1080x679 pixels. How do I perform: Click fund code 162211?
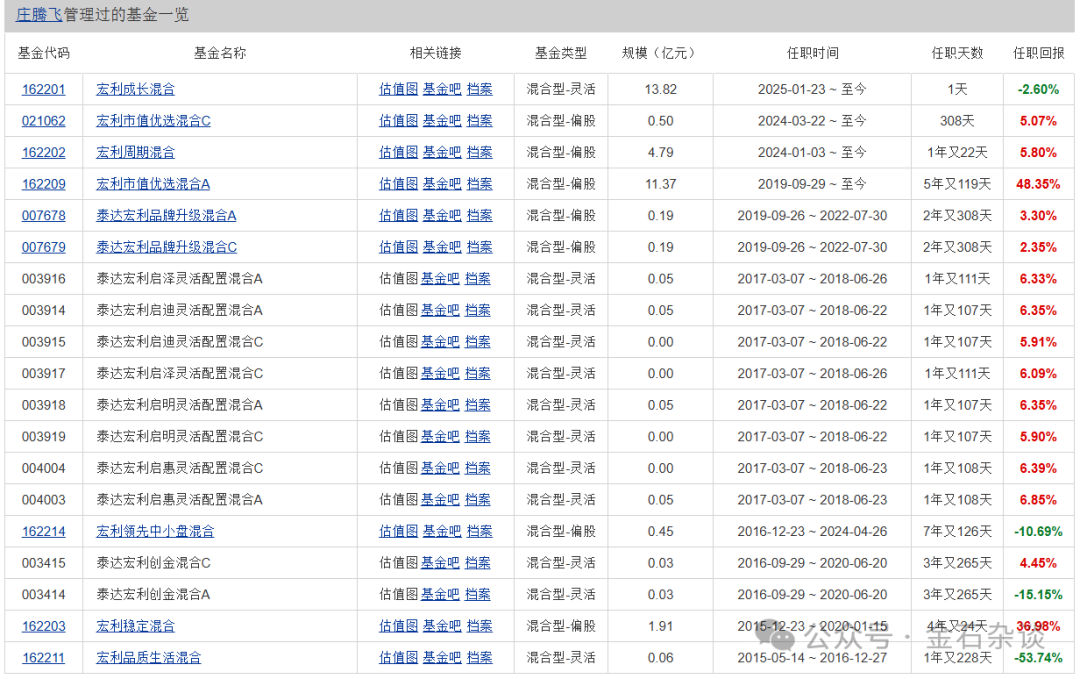tap(43, 658)
